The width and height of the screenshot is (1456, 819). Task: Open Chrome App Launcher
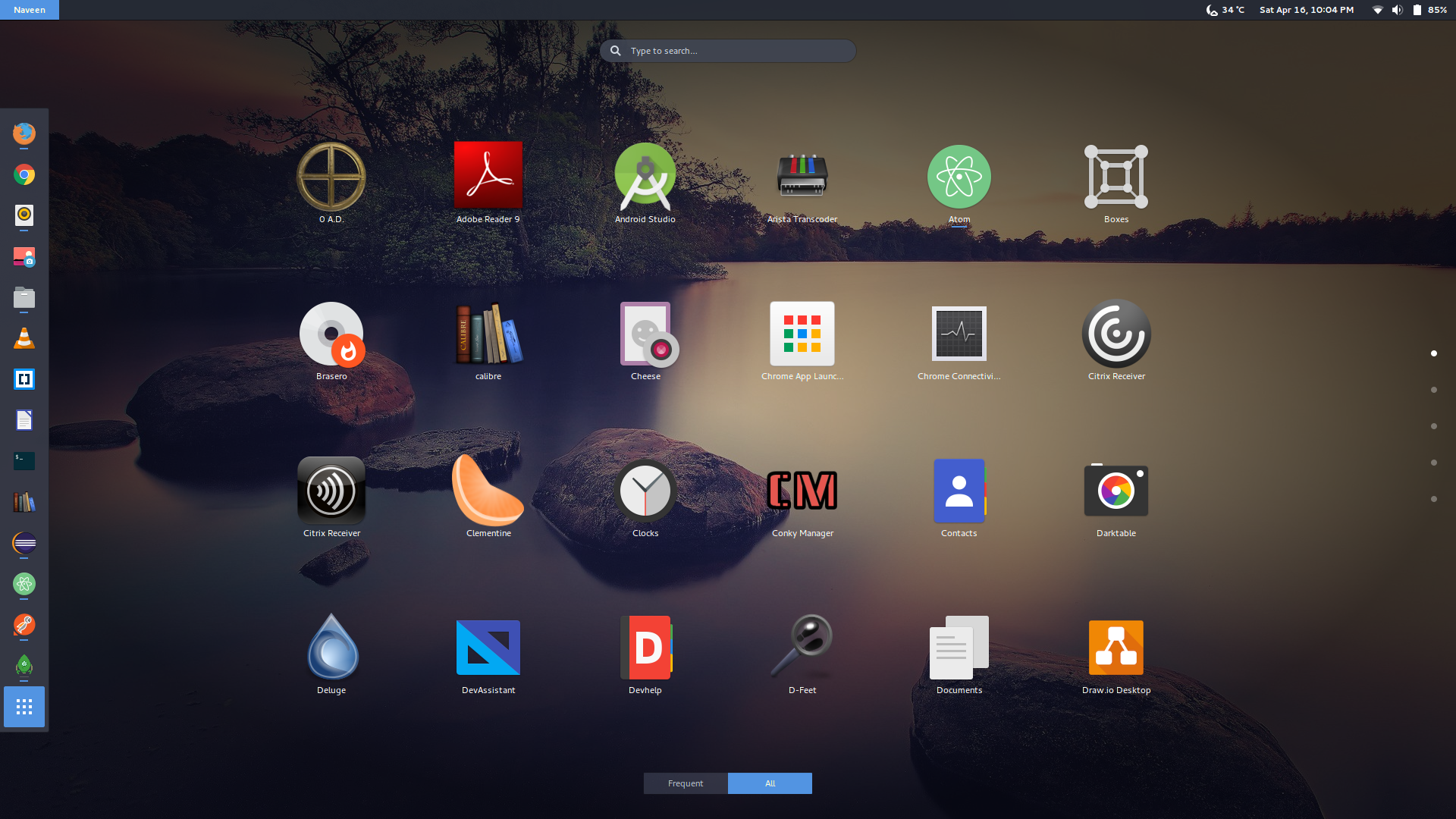click(802, 334)
